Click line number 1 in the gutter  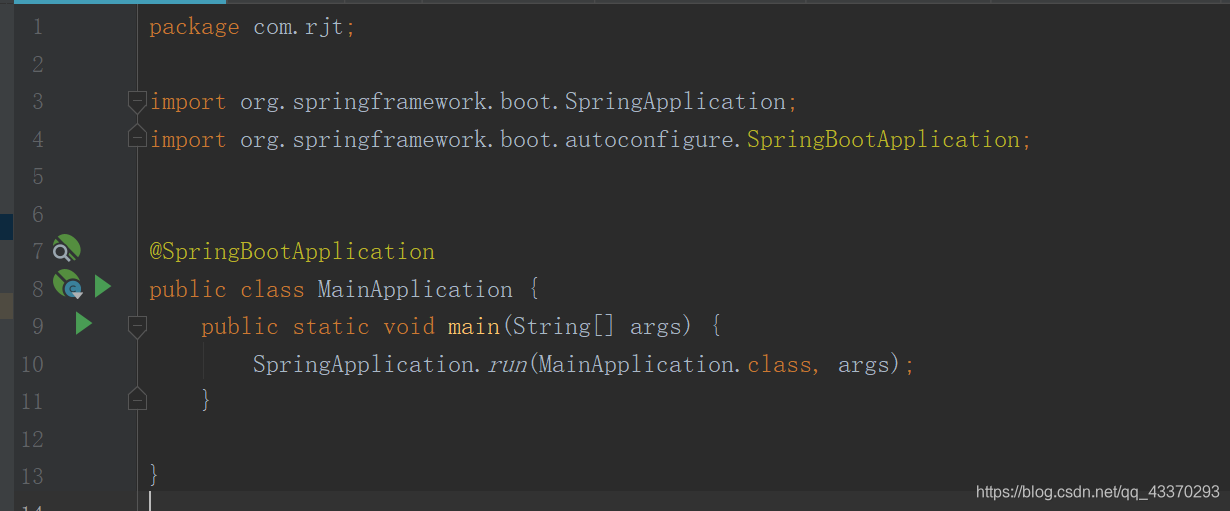point(37,27)
